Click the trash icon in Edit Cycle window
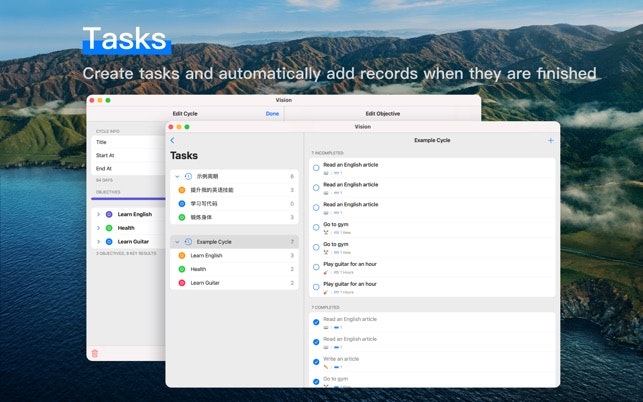643x402 pixels. tap(95, 353)
